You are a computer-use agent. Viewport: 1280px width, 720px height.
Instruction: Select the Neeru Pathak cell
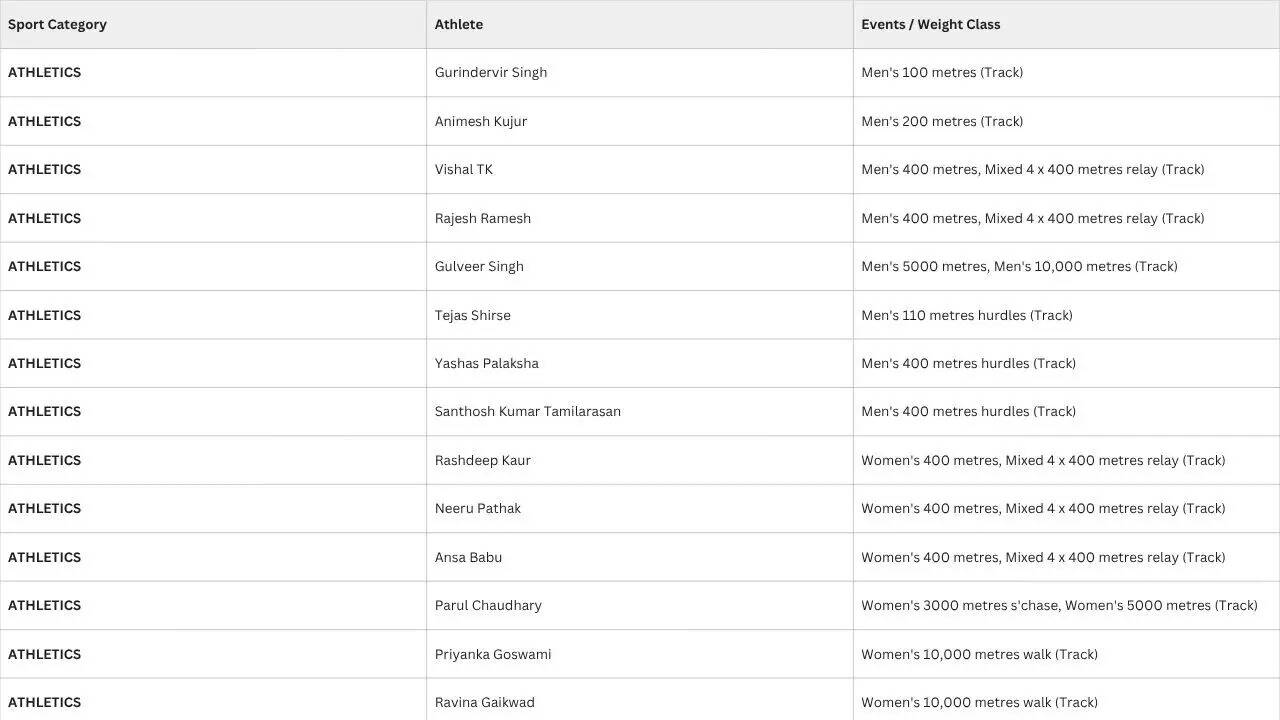pos(640,509)
